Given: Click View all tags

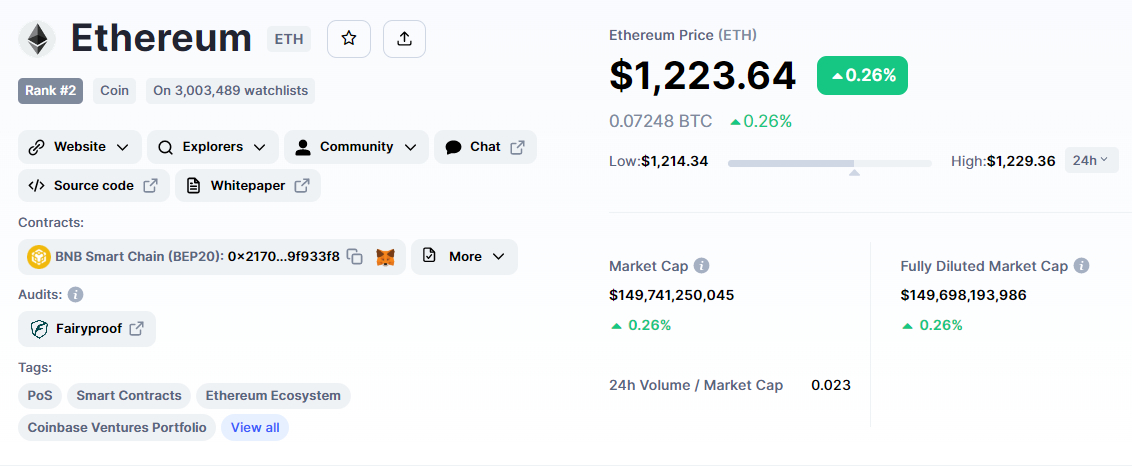Looking at the screenshot, I should coord(255,428).
